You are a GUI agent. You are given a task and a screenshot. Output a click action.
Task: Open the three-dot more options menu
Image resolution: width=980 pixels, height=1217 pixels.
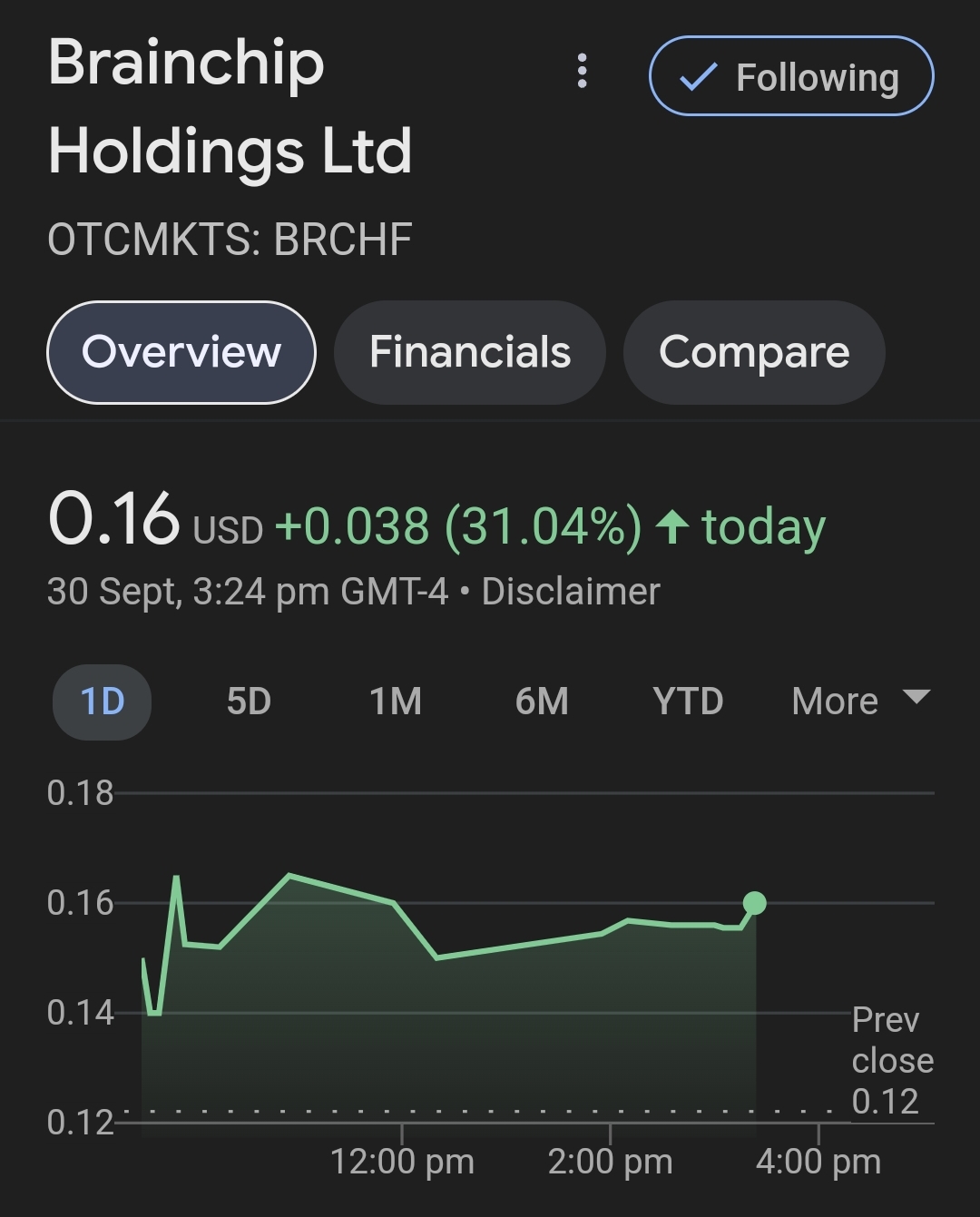[582, 71]
